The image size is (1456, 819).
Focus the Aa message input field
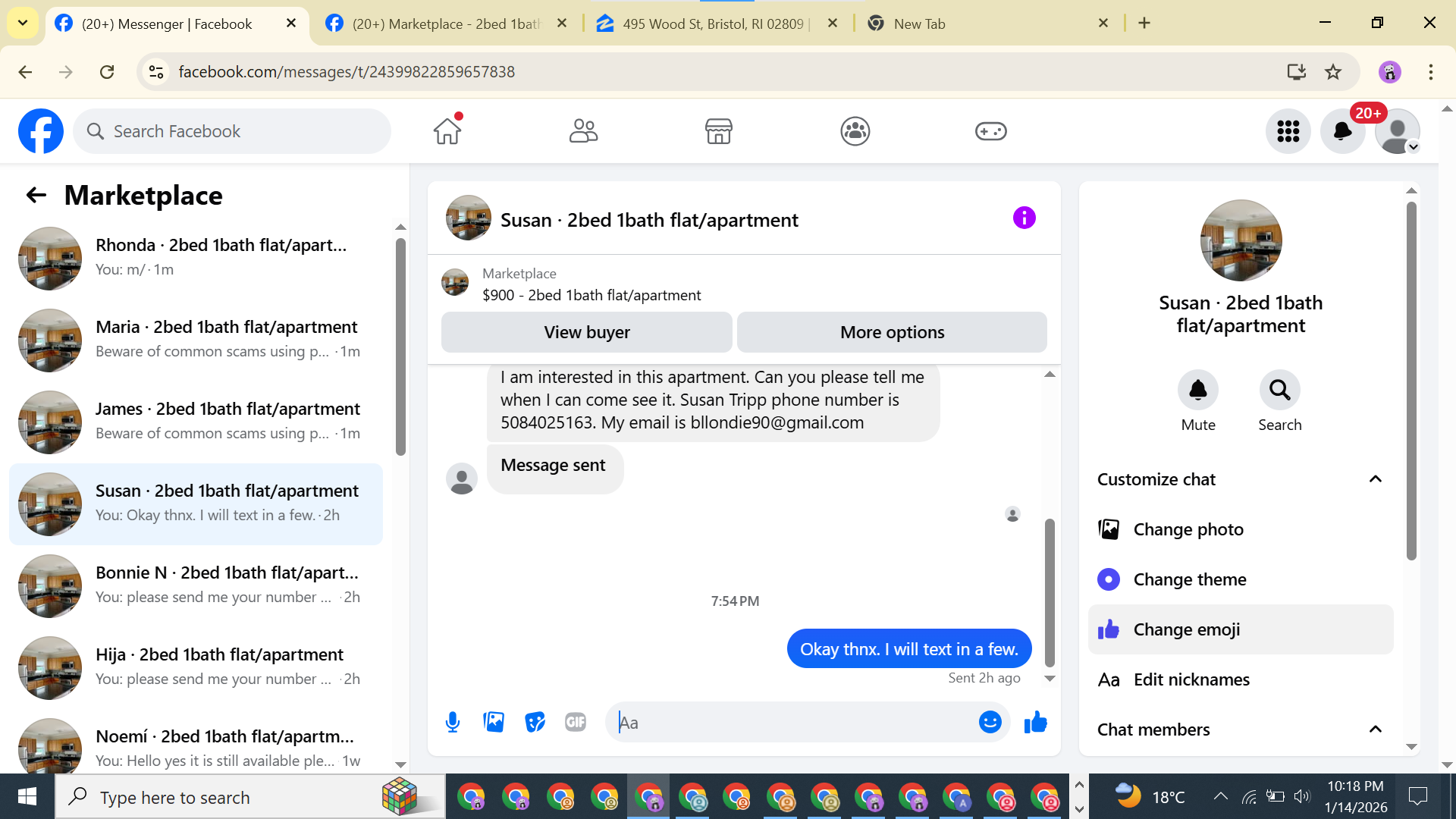pos(792,723)
